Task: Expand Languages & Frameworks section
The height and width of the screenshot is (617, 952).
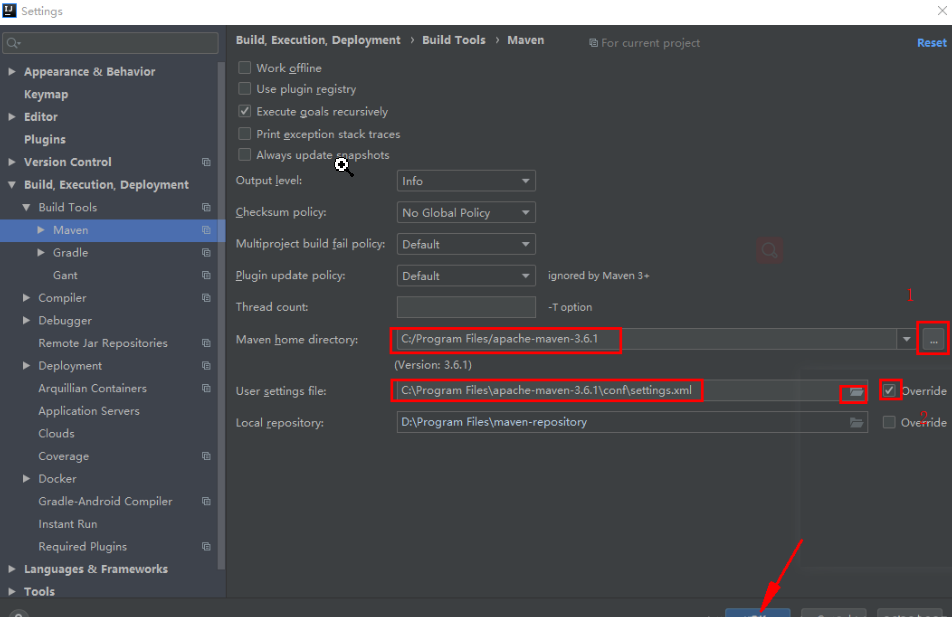Action: [12, 569]
